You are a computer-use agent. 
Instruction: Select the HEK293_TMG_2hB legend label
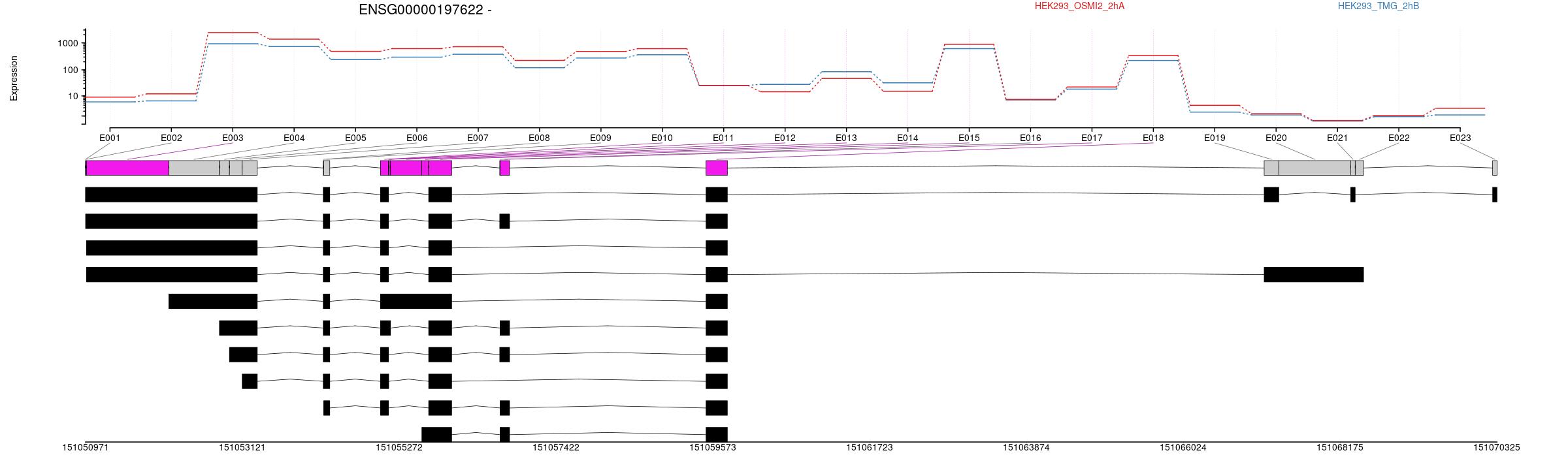pyautogui.click(x=1379, y=6)
